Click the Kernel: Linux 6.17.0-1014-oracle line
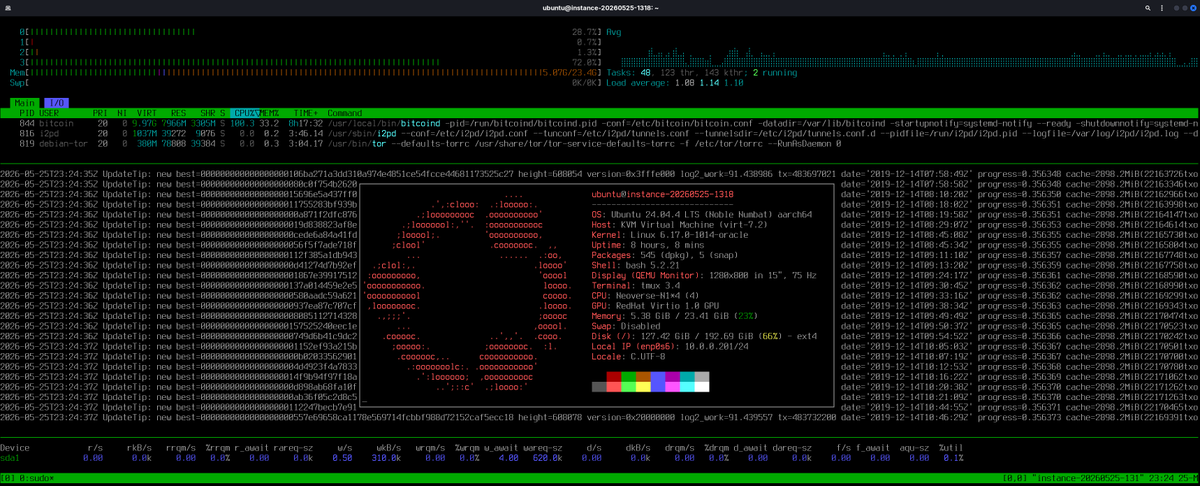 (669, 233)
